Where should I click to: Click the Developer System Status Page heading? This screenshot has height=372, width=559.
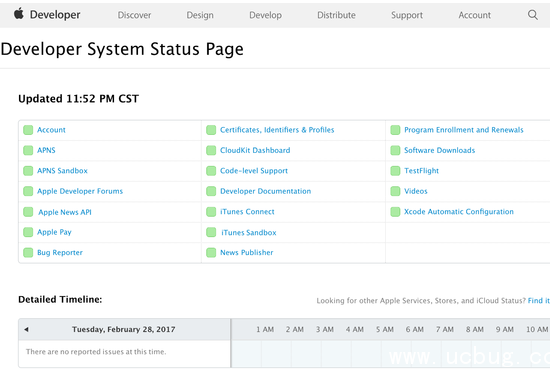pyautogui.click(x=122, y=49)
